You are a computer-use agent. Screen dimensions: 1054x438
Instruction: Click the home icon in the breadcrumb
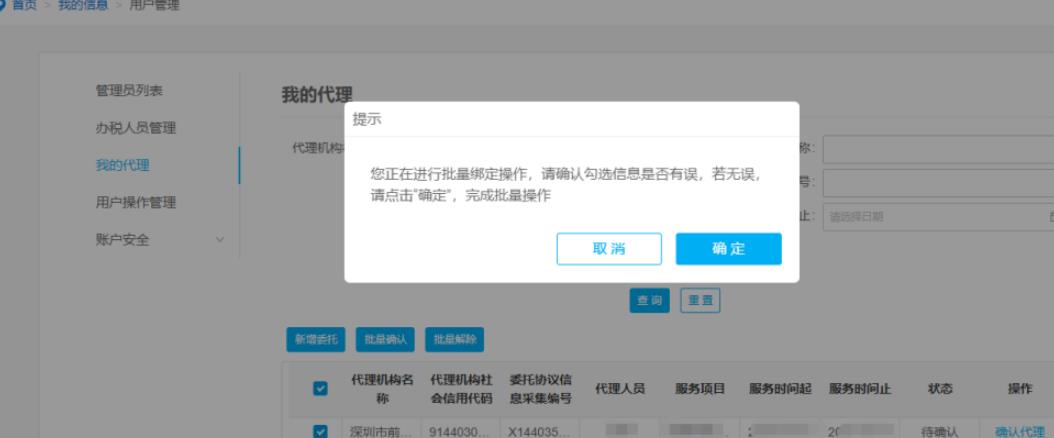pyautogui.click(x=3, y=6)
